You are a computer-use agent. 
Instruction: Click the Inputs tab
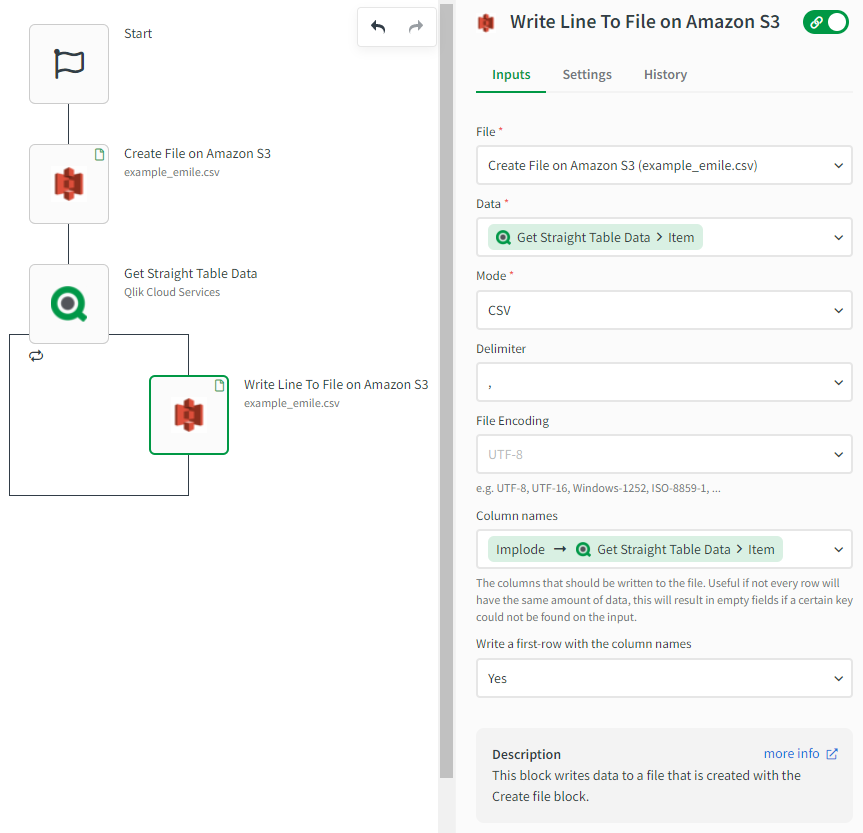point(511,75)
